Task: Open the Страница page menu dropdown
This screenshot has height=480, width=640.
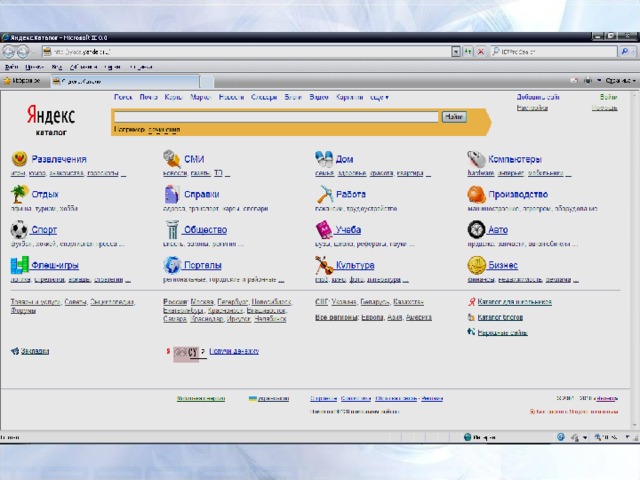Action: tap(620, 80)
